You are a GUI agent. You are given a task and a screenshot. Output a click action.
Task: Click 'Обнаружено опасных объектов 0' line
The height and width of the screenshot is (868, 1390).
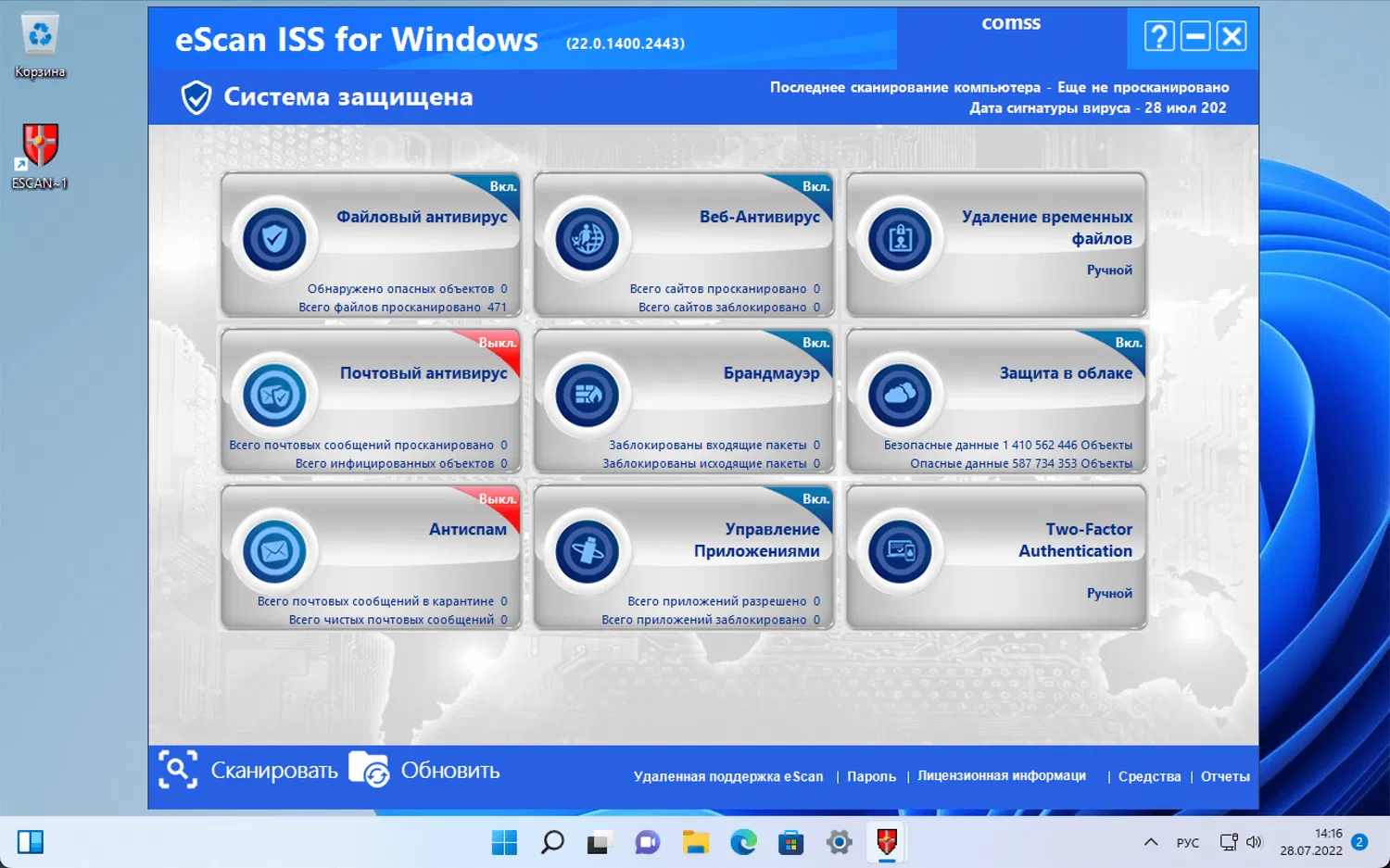pos(408,289)
